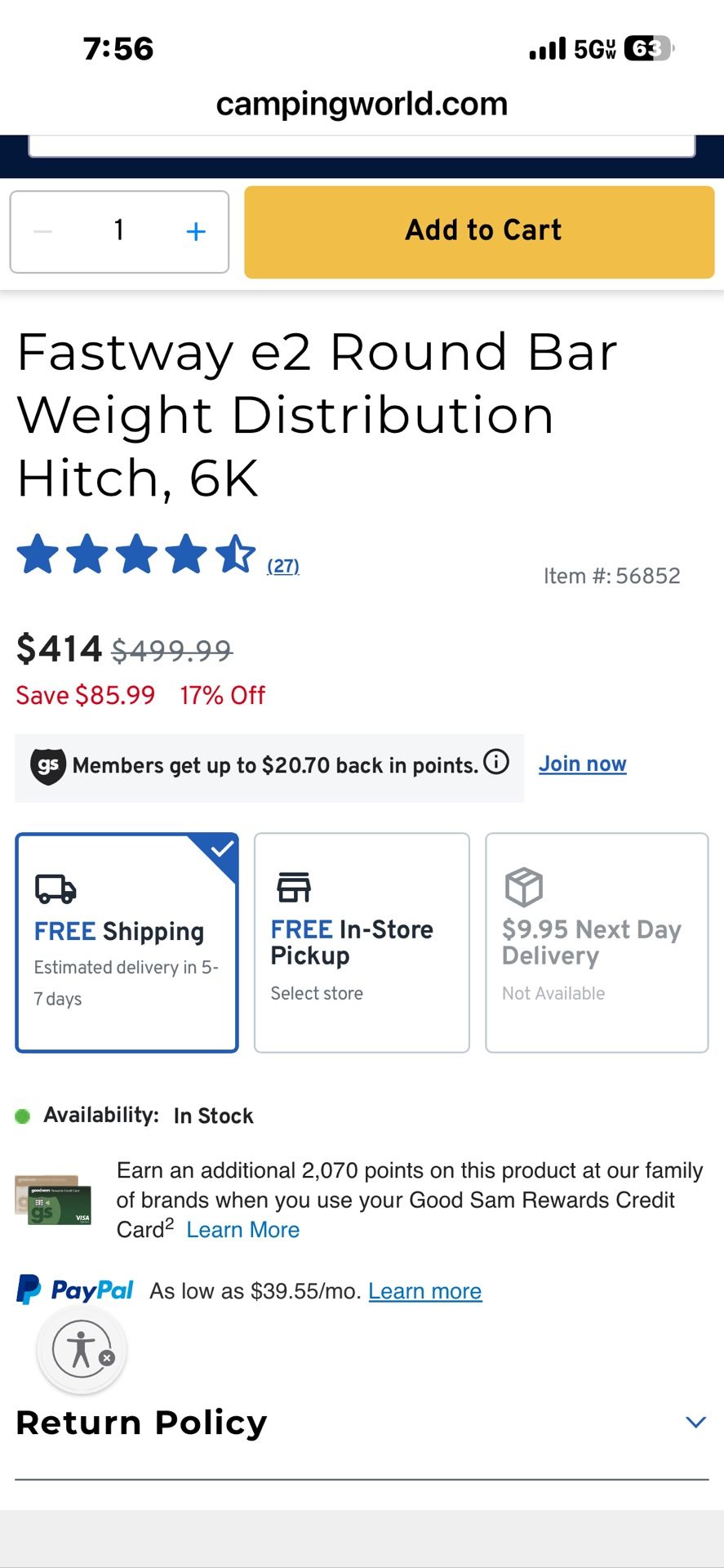Click the Join now link

tap(582, 763)
